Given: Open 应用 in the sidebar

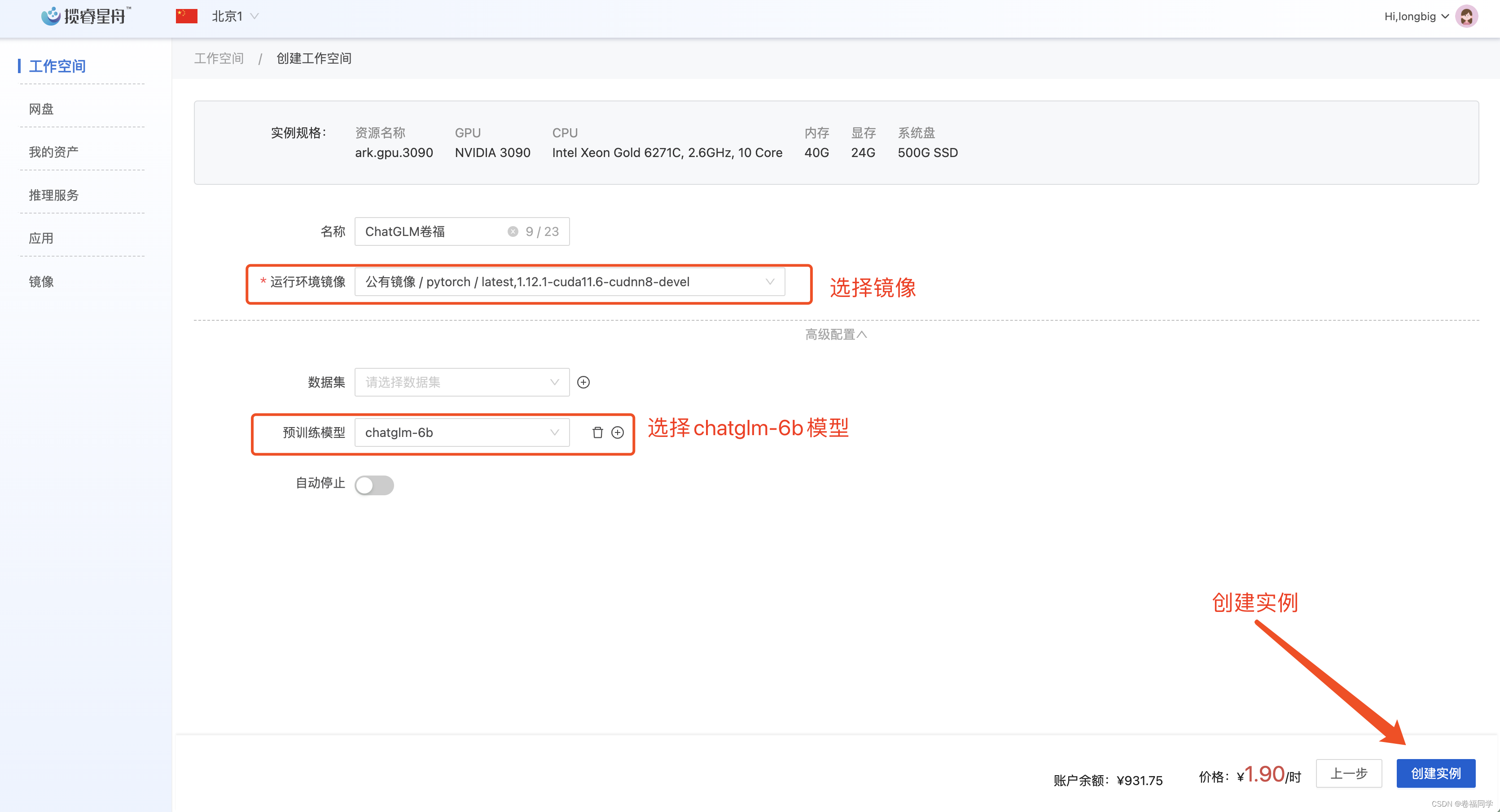Looking at the screenshot, I should tap(41, 238).
